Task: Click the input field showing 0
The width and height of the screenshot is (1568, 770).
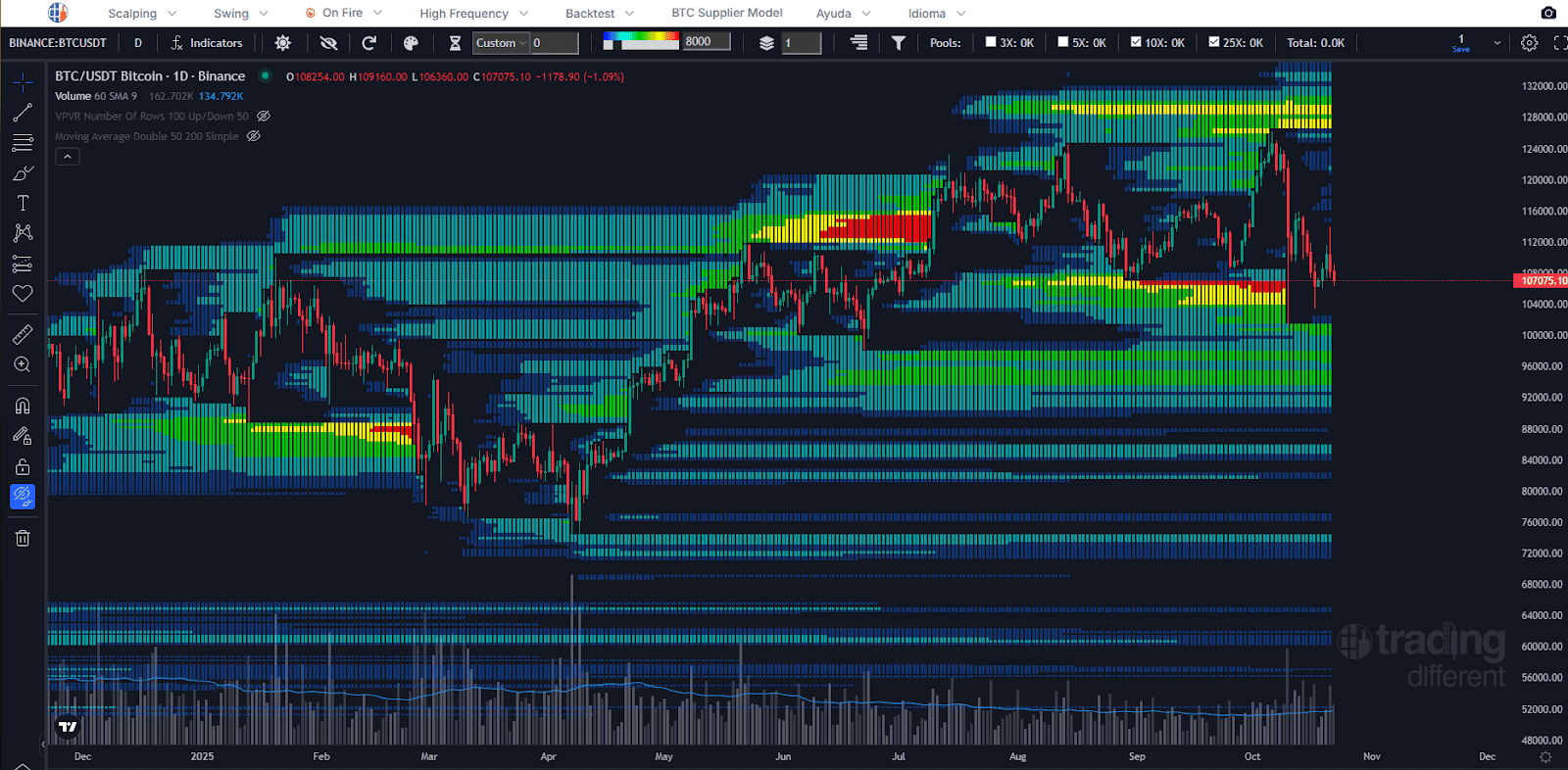Action: click(555, 43)
